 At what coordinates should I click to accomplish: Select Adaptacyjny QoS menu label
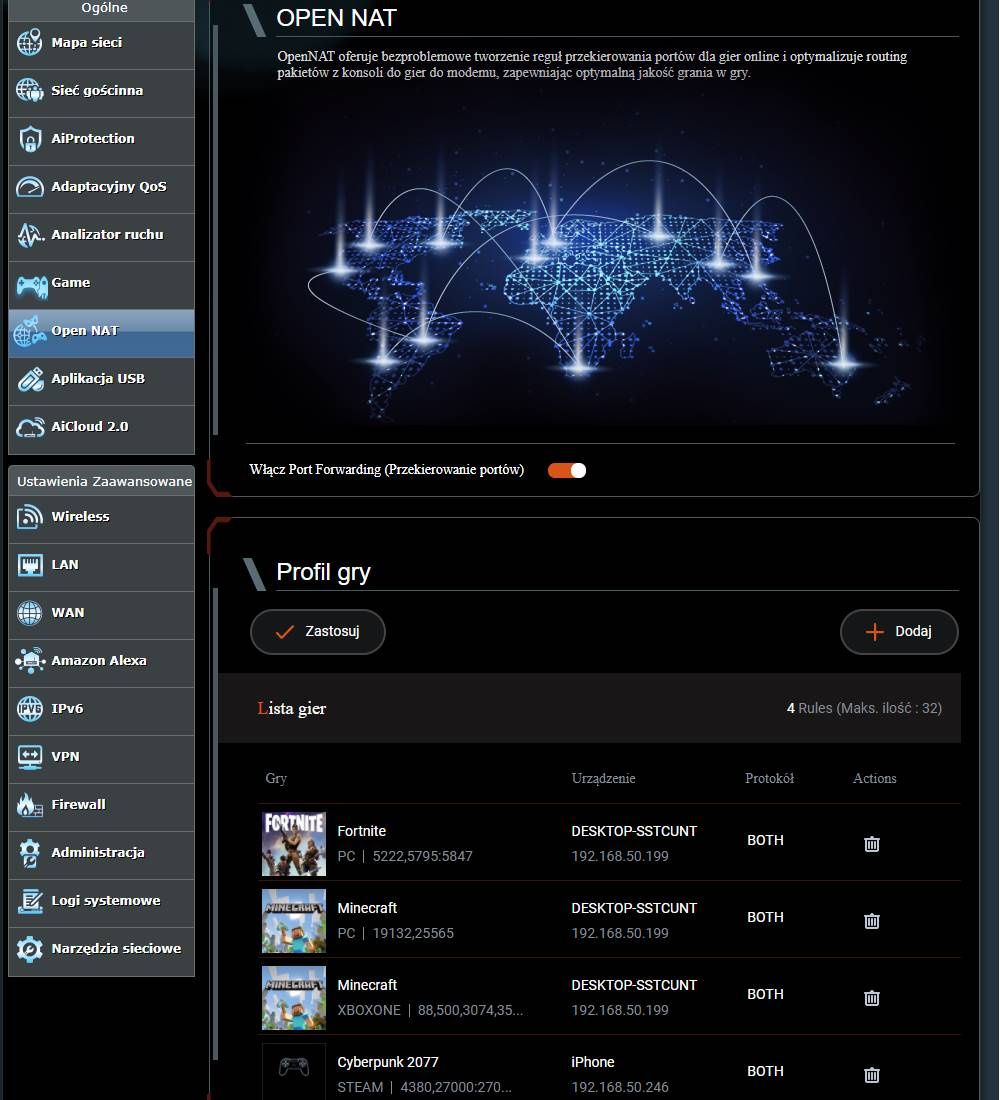coord(109,187)
